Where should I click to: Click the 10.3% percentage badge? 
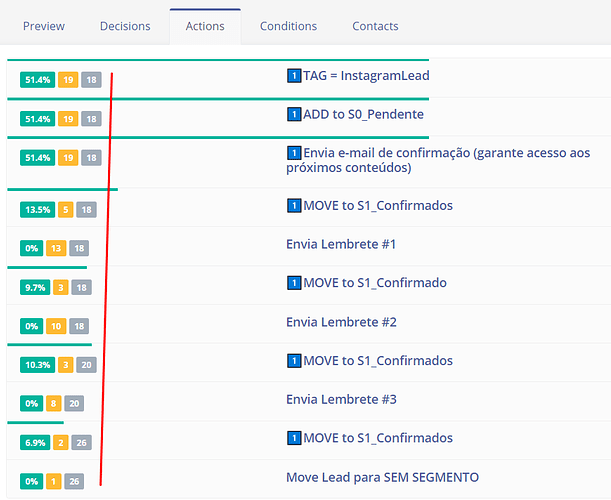click(x=37, y=365)
